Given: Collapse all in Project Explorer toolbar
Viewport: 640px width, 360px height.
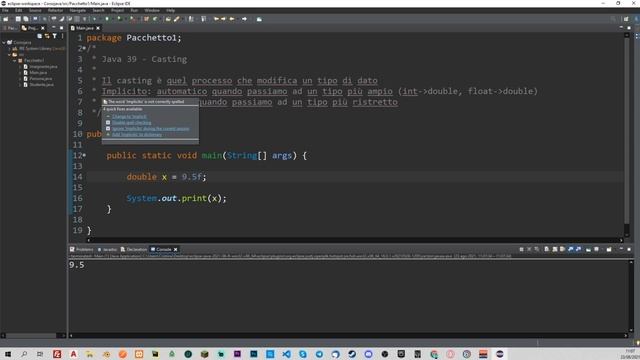Looking at the screenshot, I should click(x=40, y=36).
